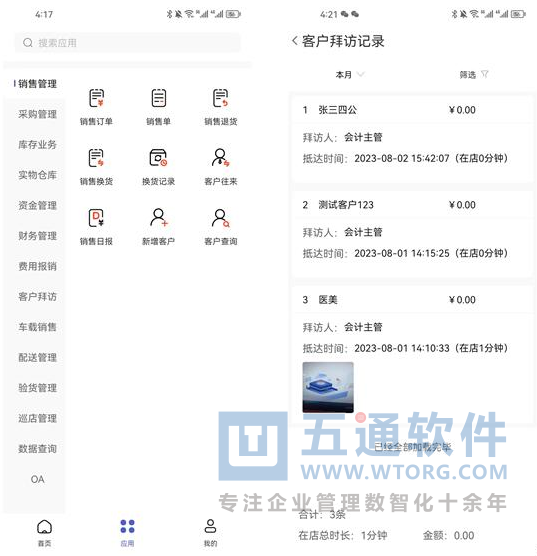The width and height of the screenshot is (537, 556).
Task: Go back from 客户拜访记录 page
Action: coord(295,41)
